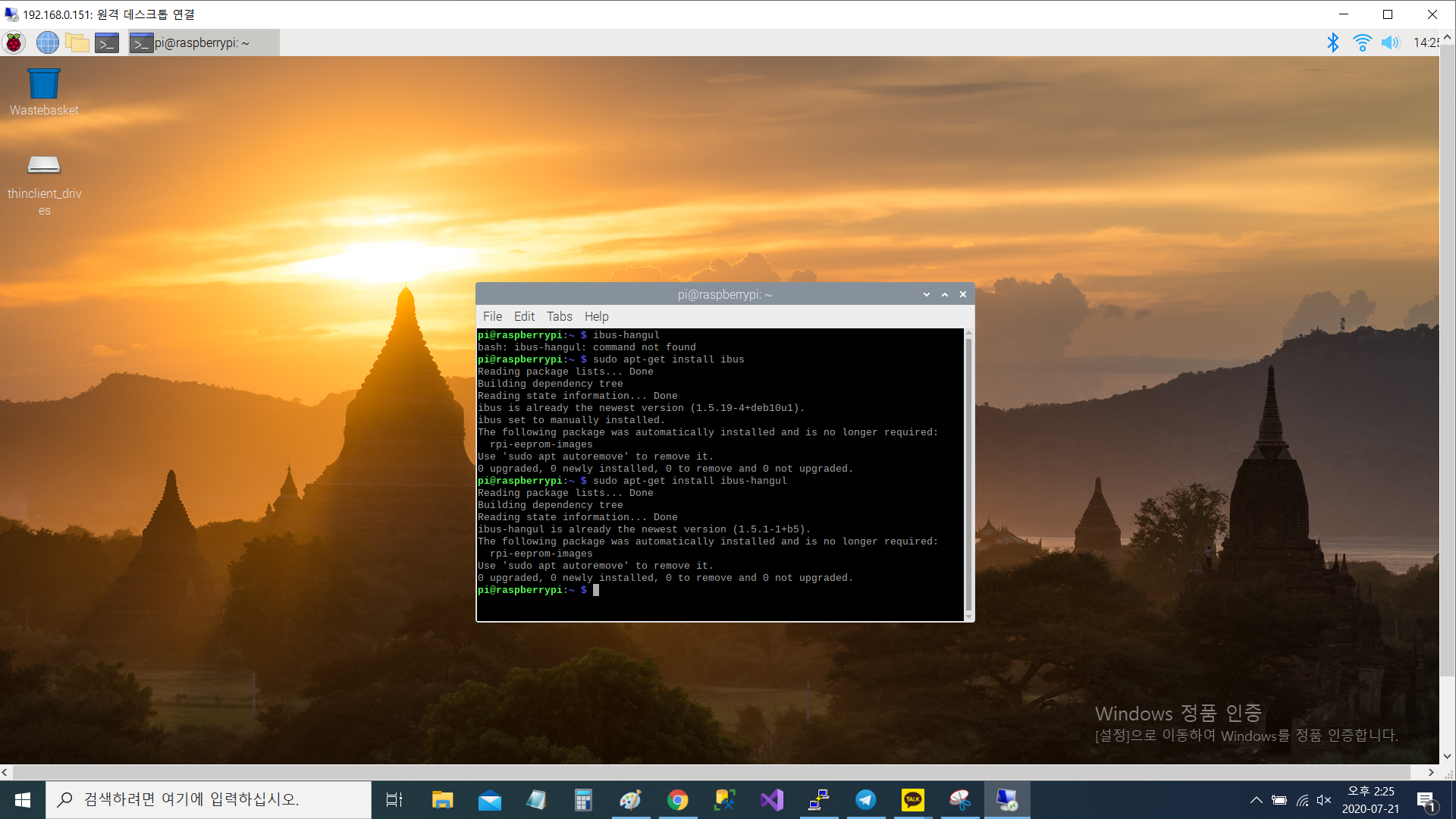
Task: Expand the Windows hidden tray icons chevron
Action: 1257,799
